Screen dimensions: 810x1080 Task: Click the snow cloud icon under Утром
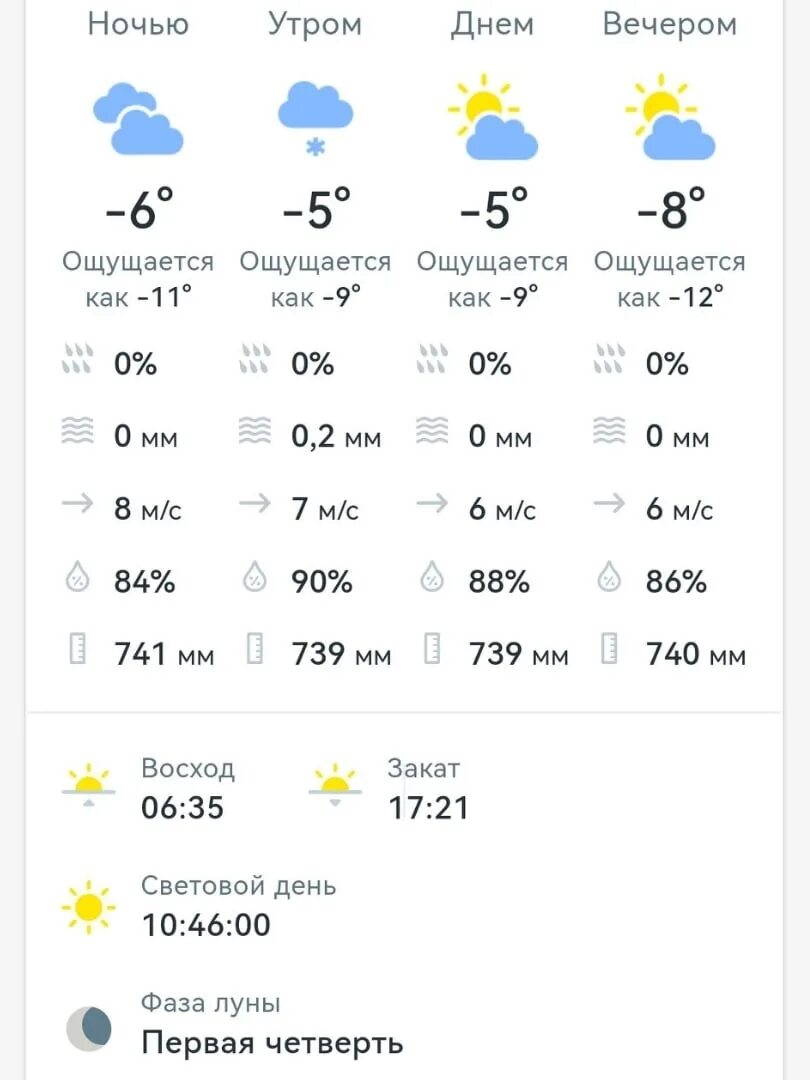[315, 118]
